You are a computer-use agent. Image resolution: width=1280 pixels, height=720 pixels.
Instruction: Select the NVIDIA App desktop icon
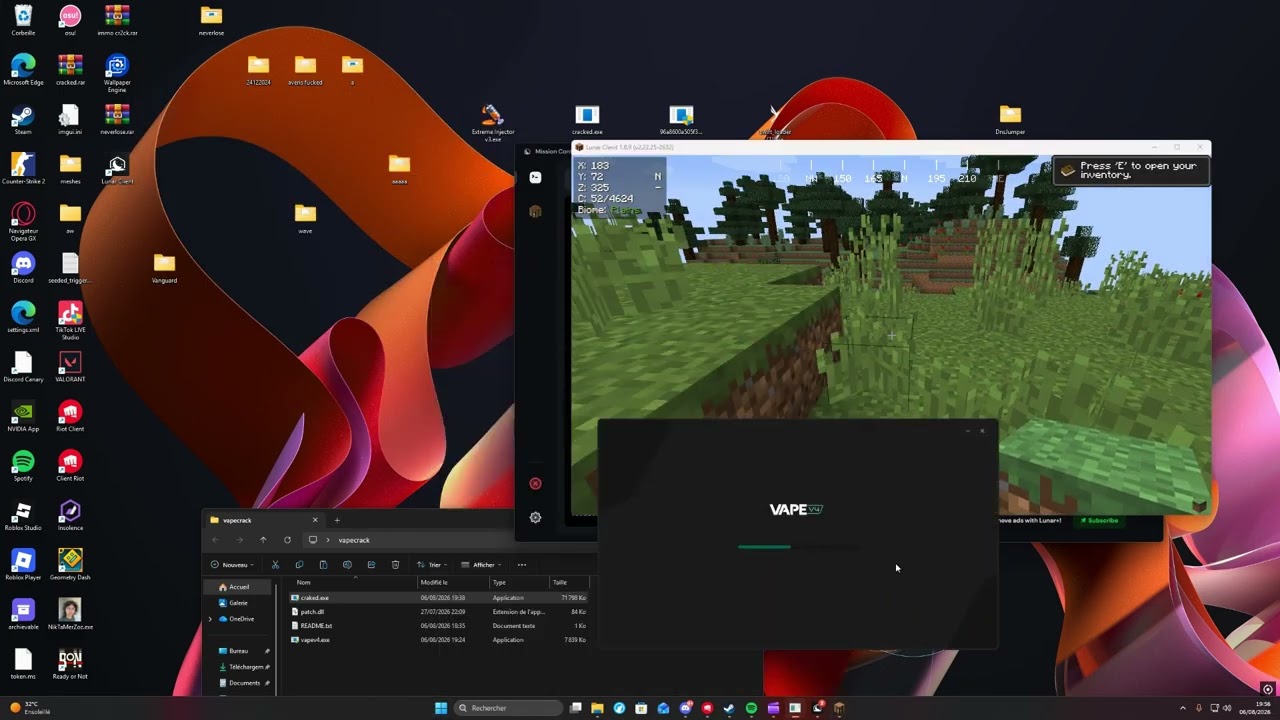[23, 415]
